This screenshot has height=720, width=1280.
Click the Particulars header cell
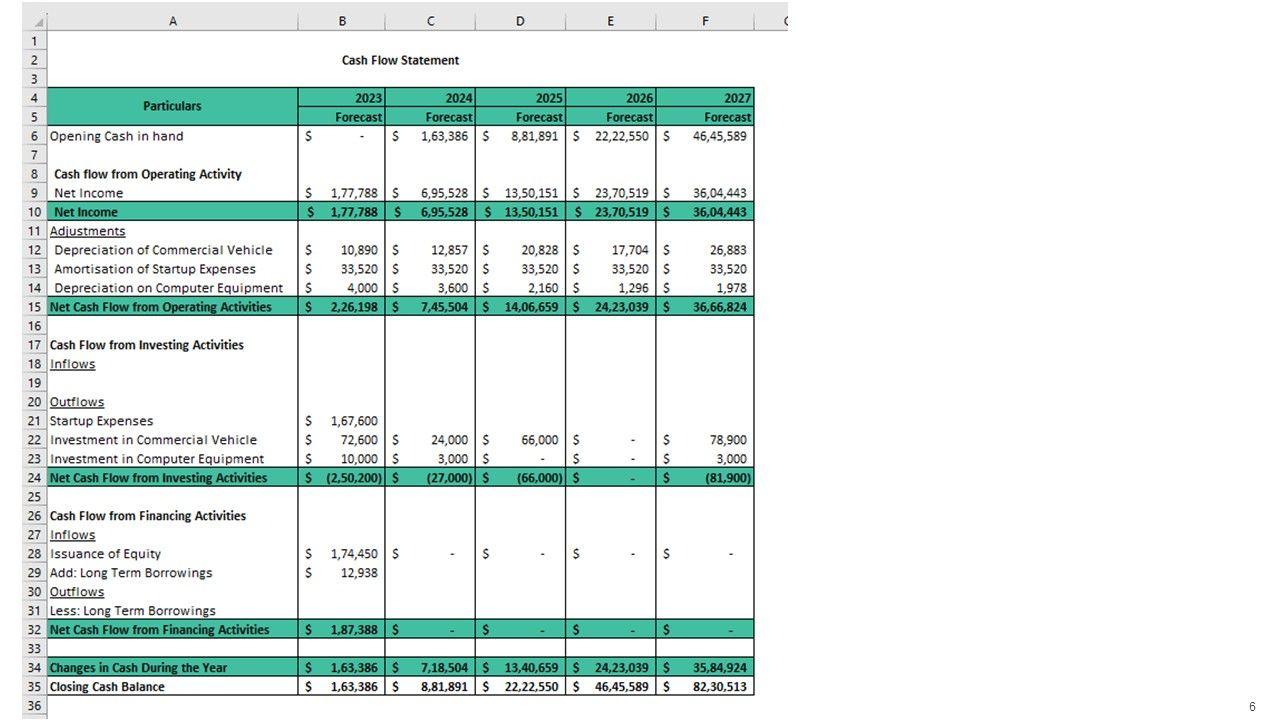(172, 106)
